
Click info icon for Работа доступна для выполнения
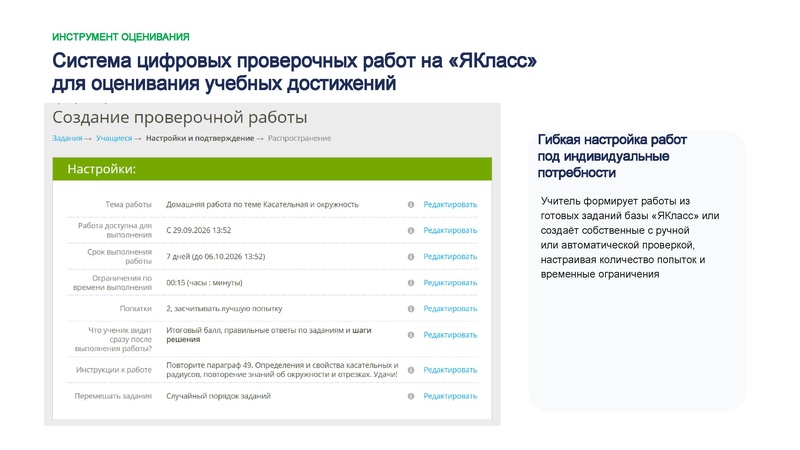[x=411, y=231]
